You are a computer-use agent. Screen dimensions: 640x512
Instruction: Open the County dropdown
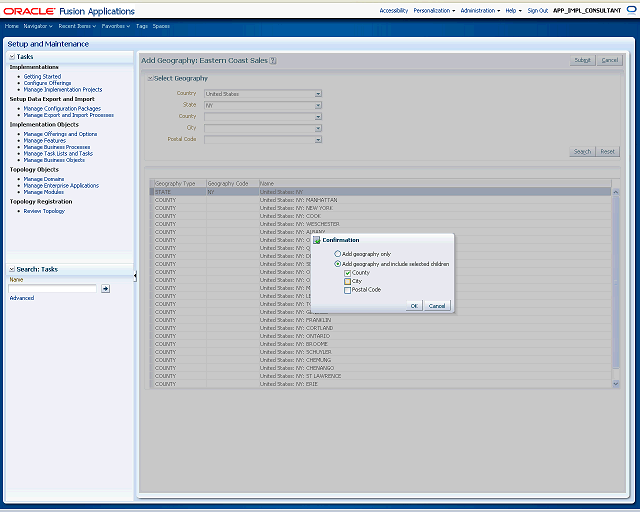coord(318,117)
